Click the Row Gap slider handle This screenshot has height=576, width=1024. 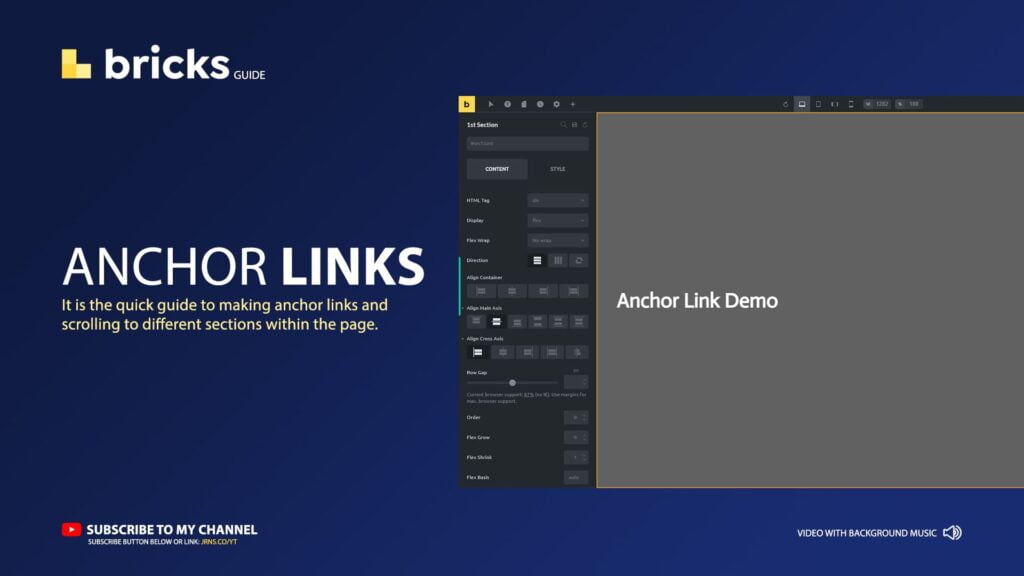pyautogui.click(x=513, y=383)
